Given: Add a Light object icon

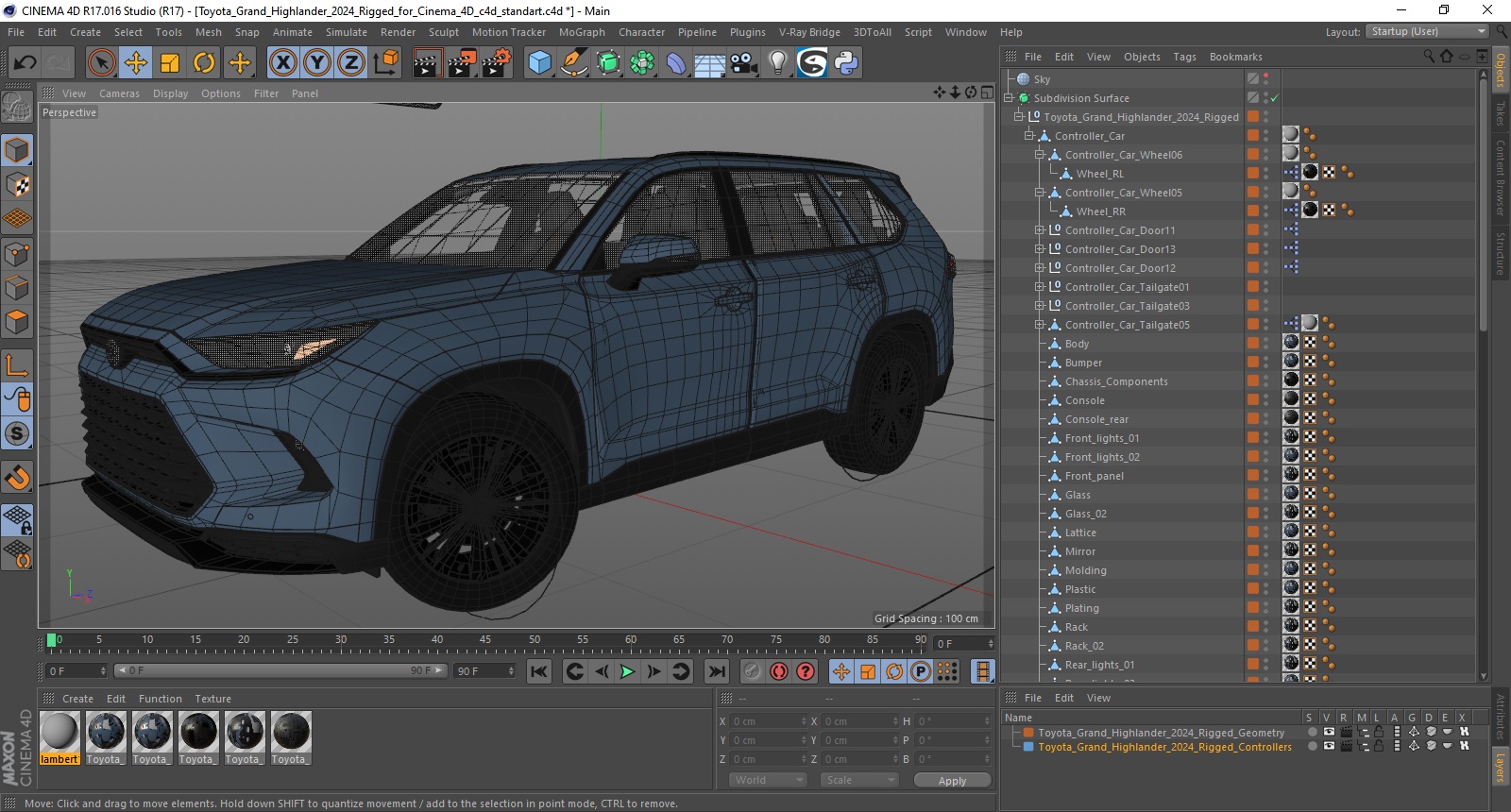Looking at the screenshot, I should [777, 63].
